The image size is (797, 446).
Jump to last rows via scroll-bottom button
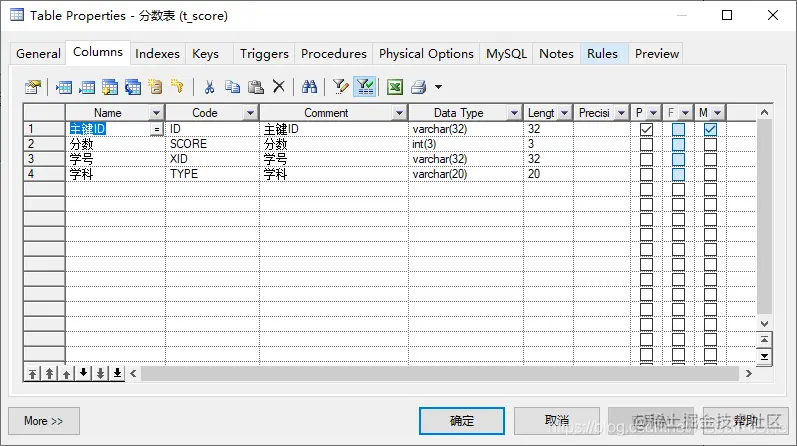coord(764,356)
